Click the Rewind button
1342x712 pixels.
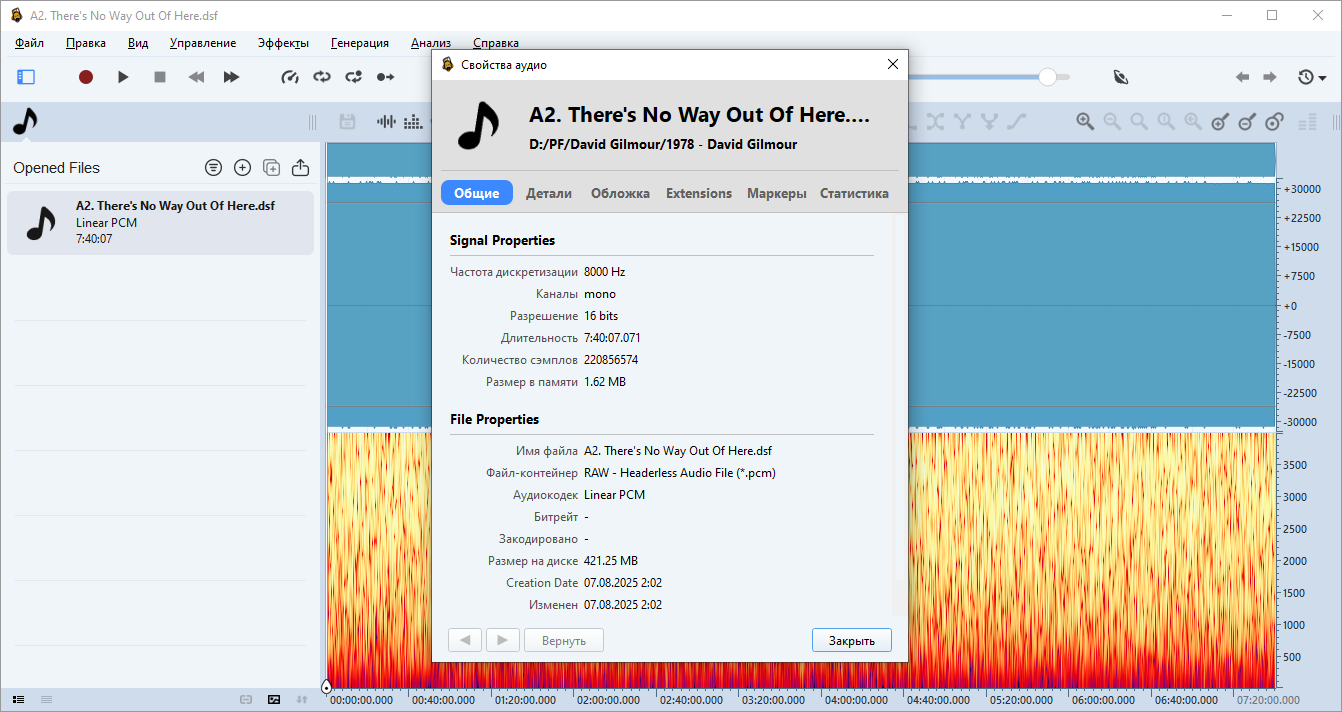196,77
